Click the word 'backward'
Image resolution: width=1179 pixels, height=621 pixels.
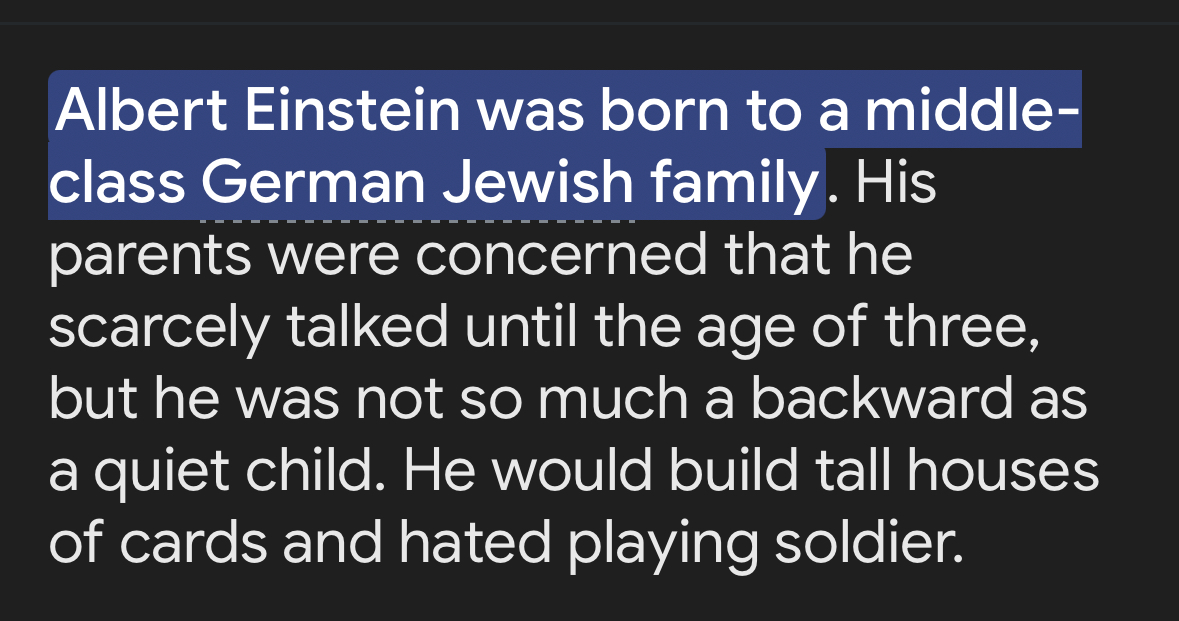(x=881, y=399)
